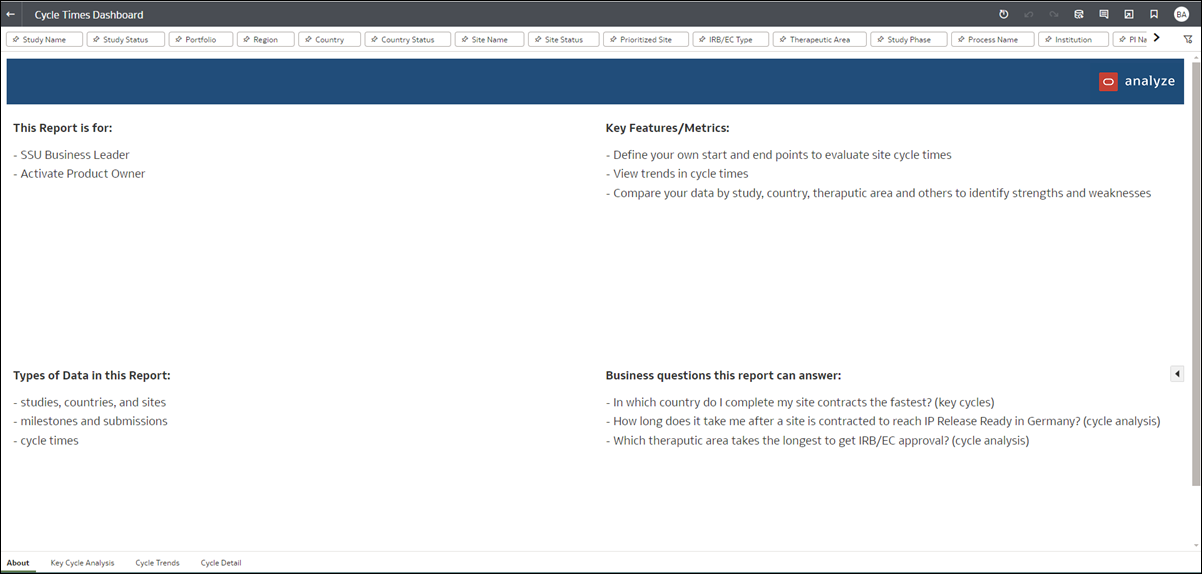Click the export icon in the header
Screen dimensions: 1202x574
click(x=1129, y=14)
